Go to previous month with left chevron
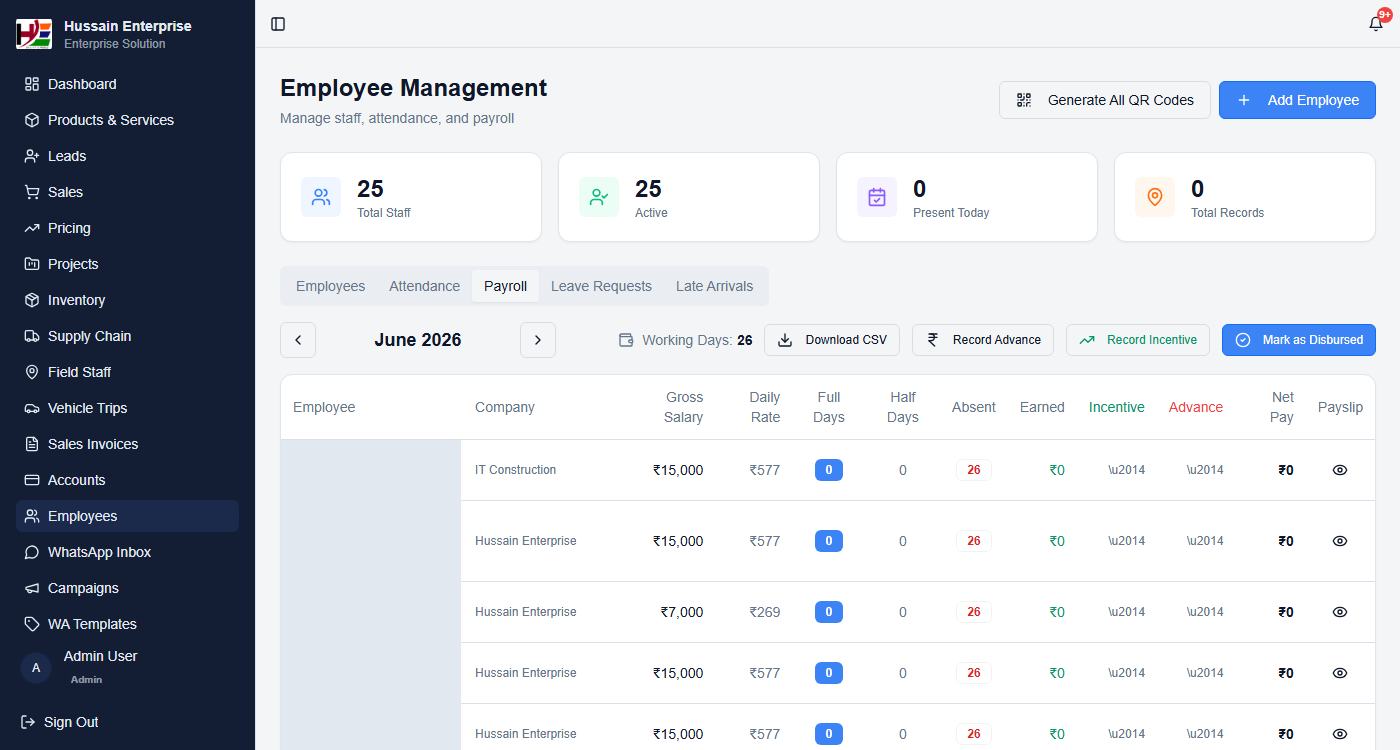This screenshot has height=750, width=1400. pyautogui.click(x=298, y=340)
